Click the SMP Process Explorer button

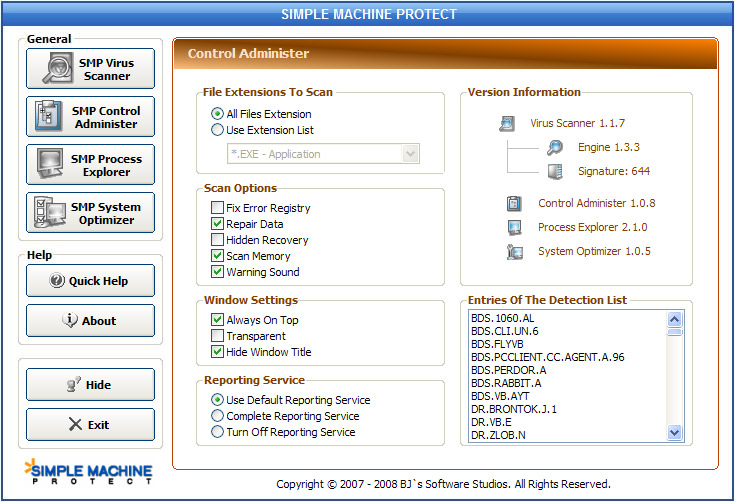pyautogui.click(x=90, y=165)
